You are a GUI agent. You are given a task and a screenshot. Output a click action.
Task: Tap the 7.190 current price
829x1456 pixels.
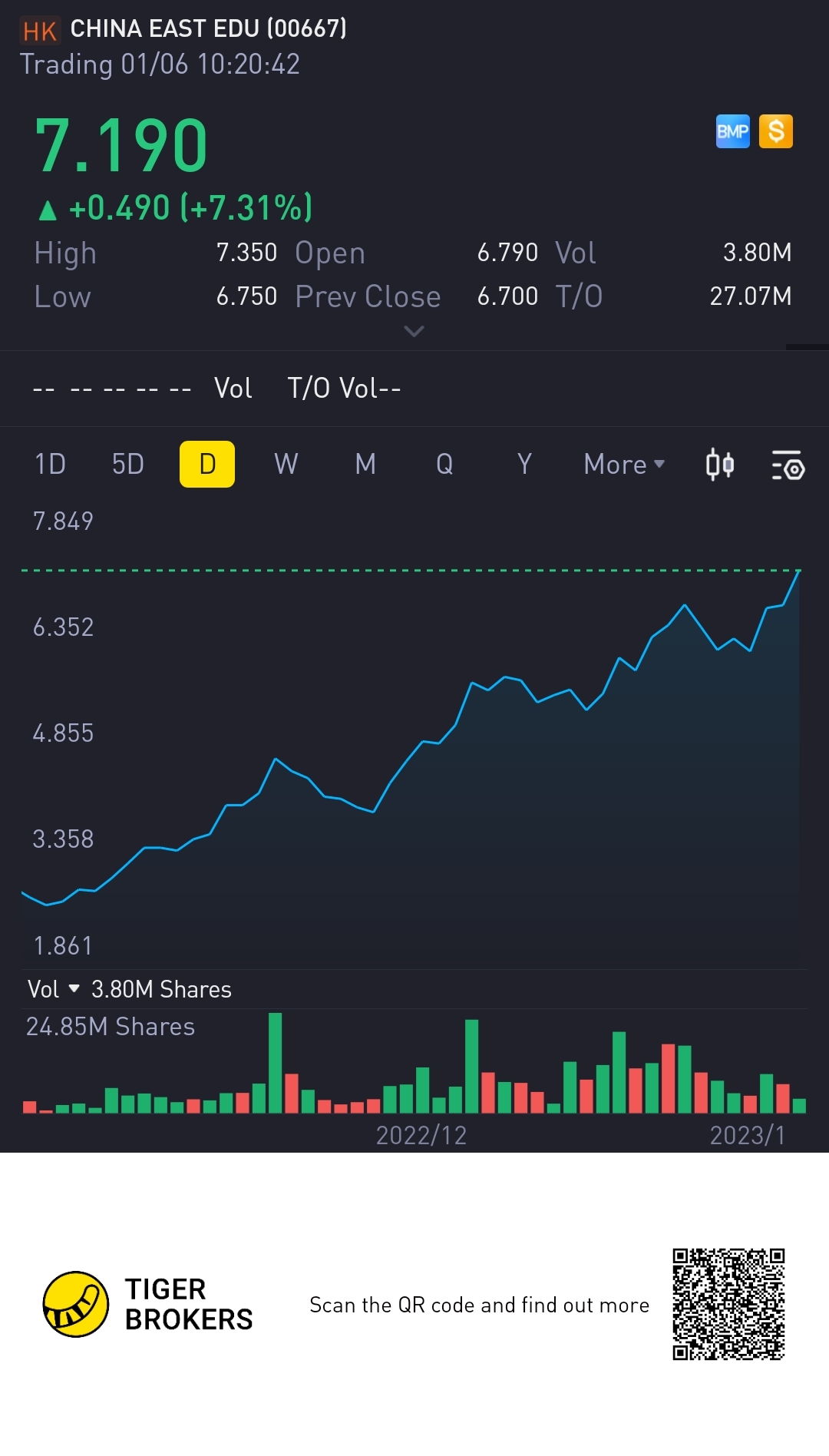click(x=121, y=146)
